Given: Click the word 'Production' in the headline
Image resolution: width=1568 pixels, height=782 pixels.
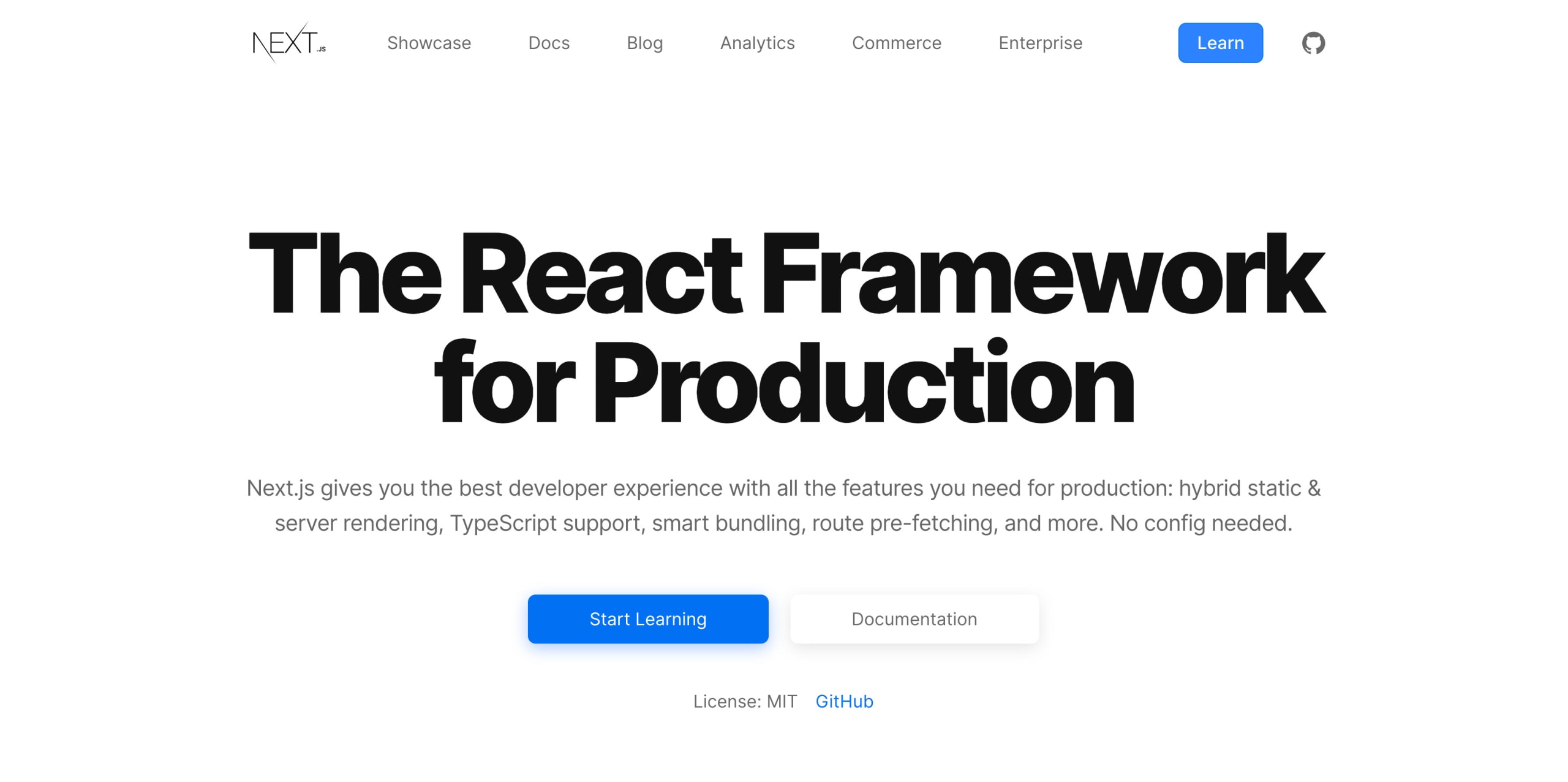Looking at the screenshot, I should pos(864,384).
